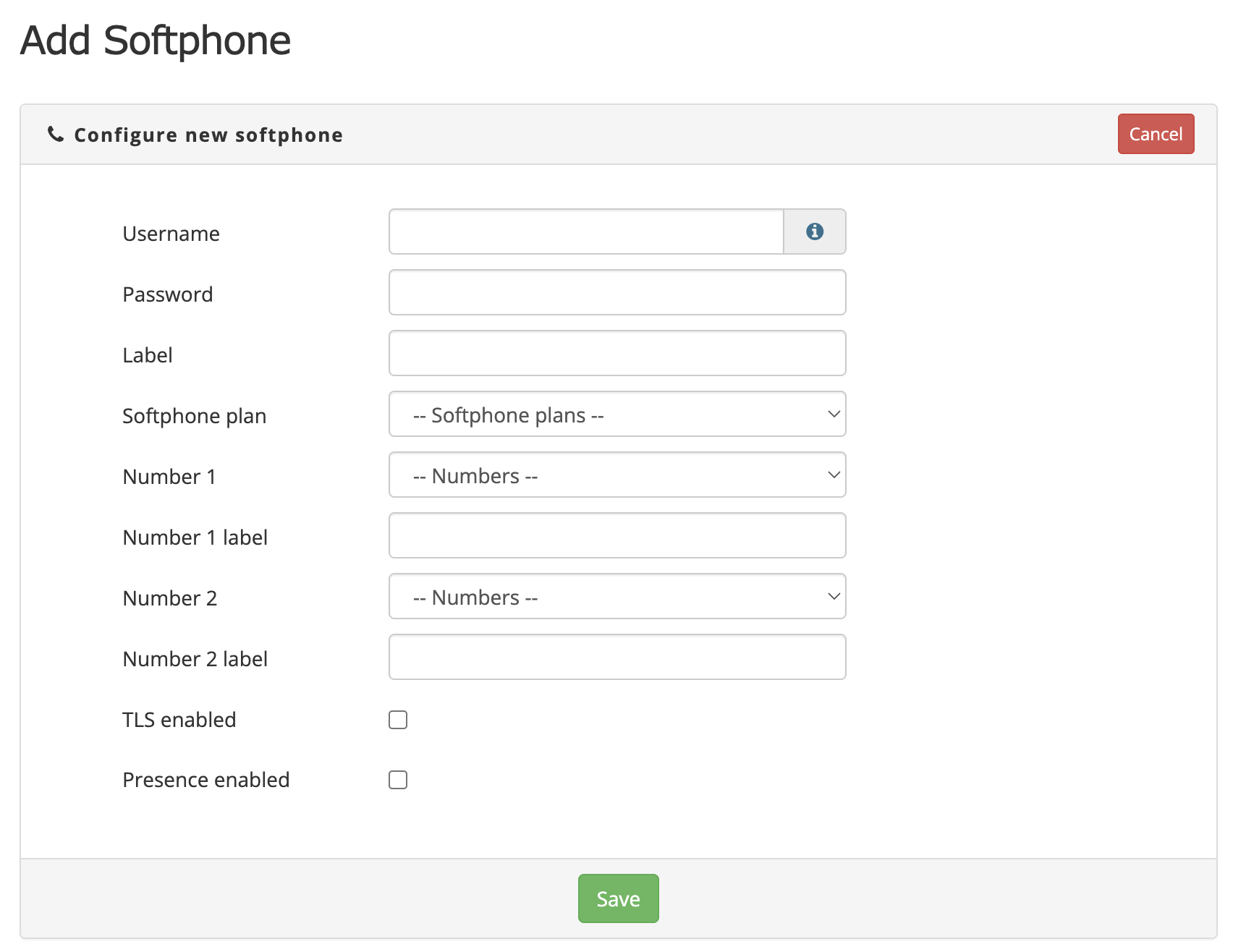
Task: Click inside the Username input field
Action: 585,231
